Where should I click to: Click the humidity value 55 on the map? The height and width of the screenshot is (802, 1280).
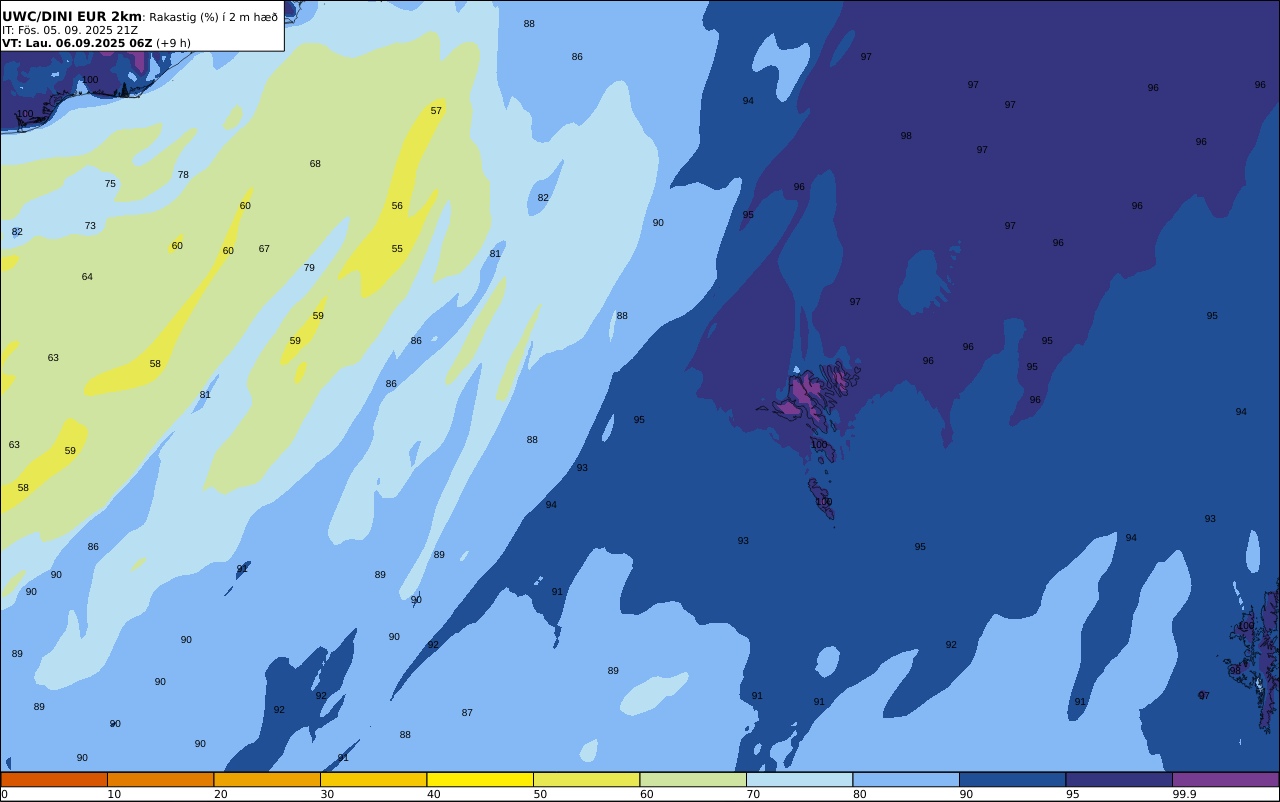tap(397, 249)
